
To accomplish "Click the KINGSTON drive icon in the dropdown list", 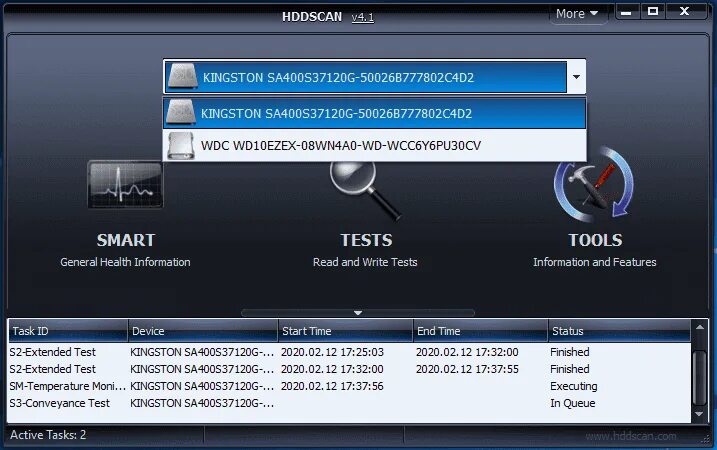I will 181,113.
